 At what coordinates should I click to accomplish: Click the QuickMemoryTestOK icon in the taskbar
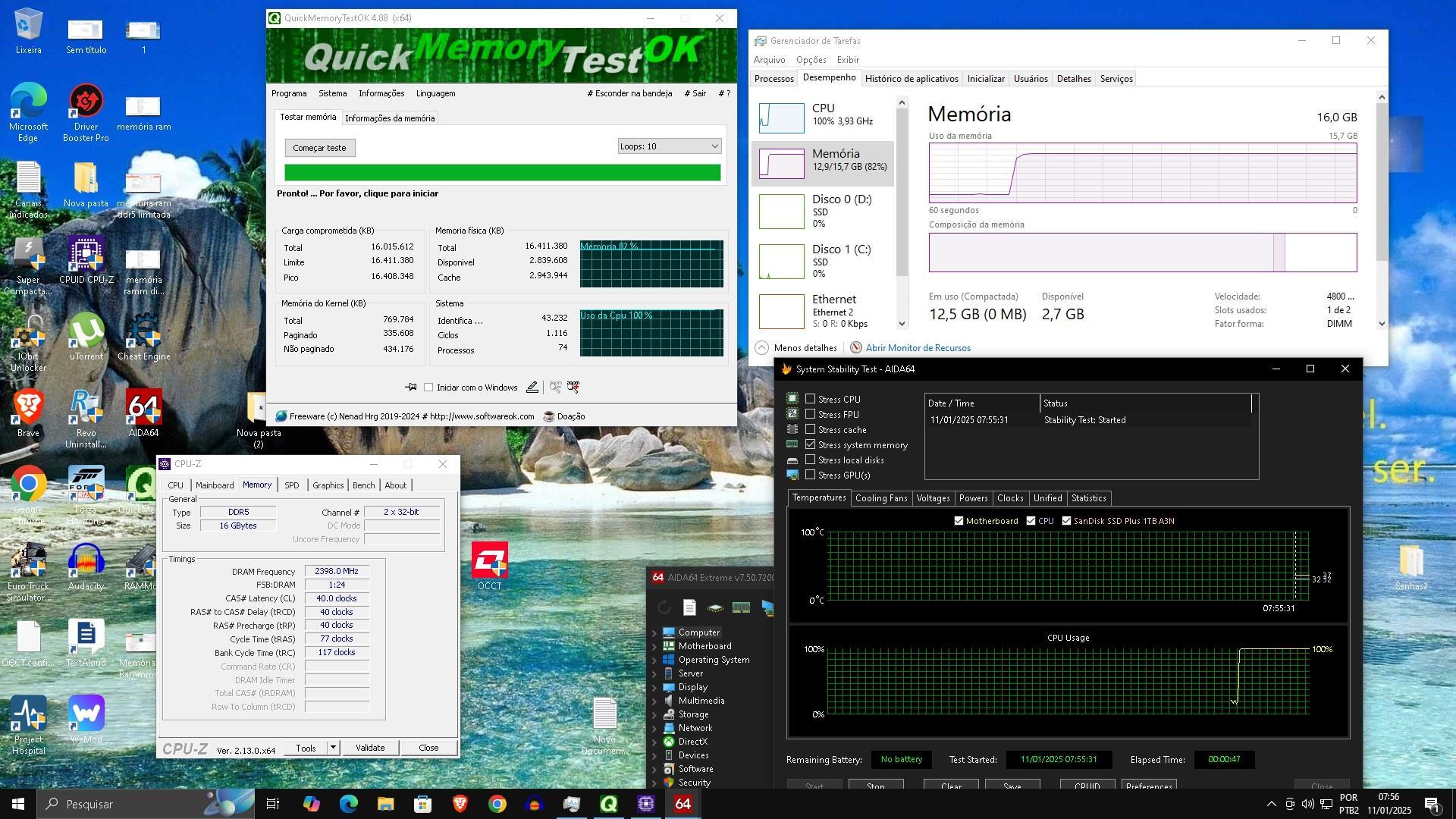pos(608,804)
